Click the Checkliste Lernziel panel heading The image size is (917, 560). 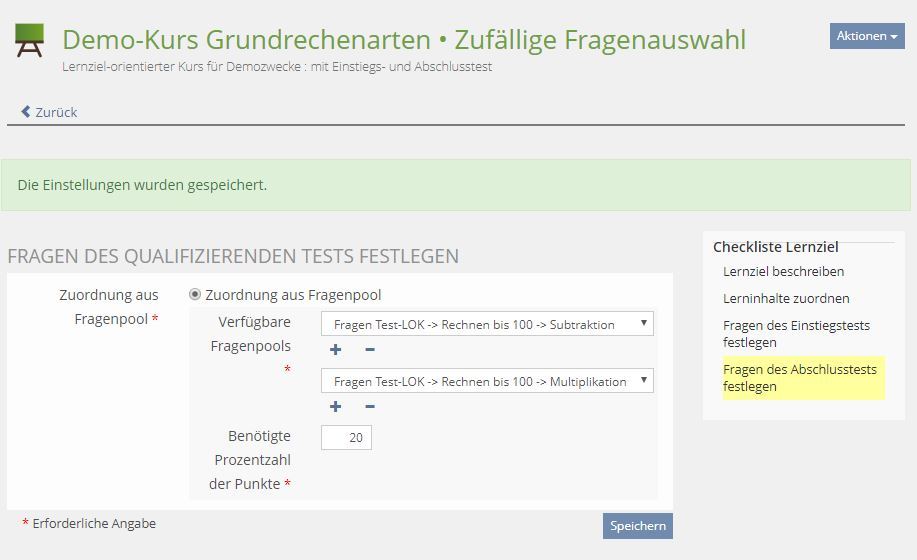pyautogui.click(x=775, y=247)
